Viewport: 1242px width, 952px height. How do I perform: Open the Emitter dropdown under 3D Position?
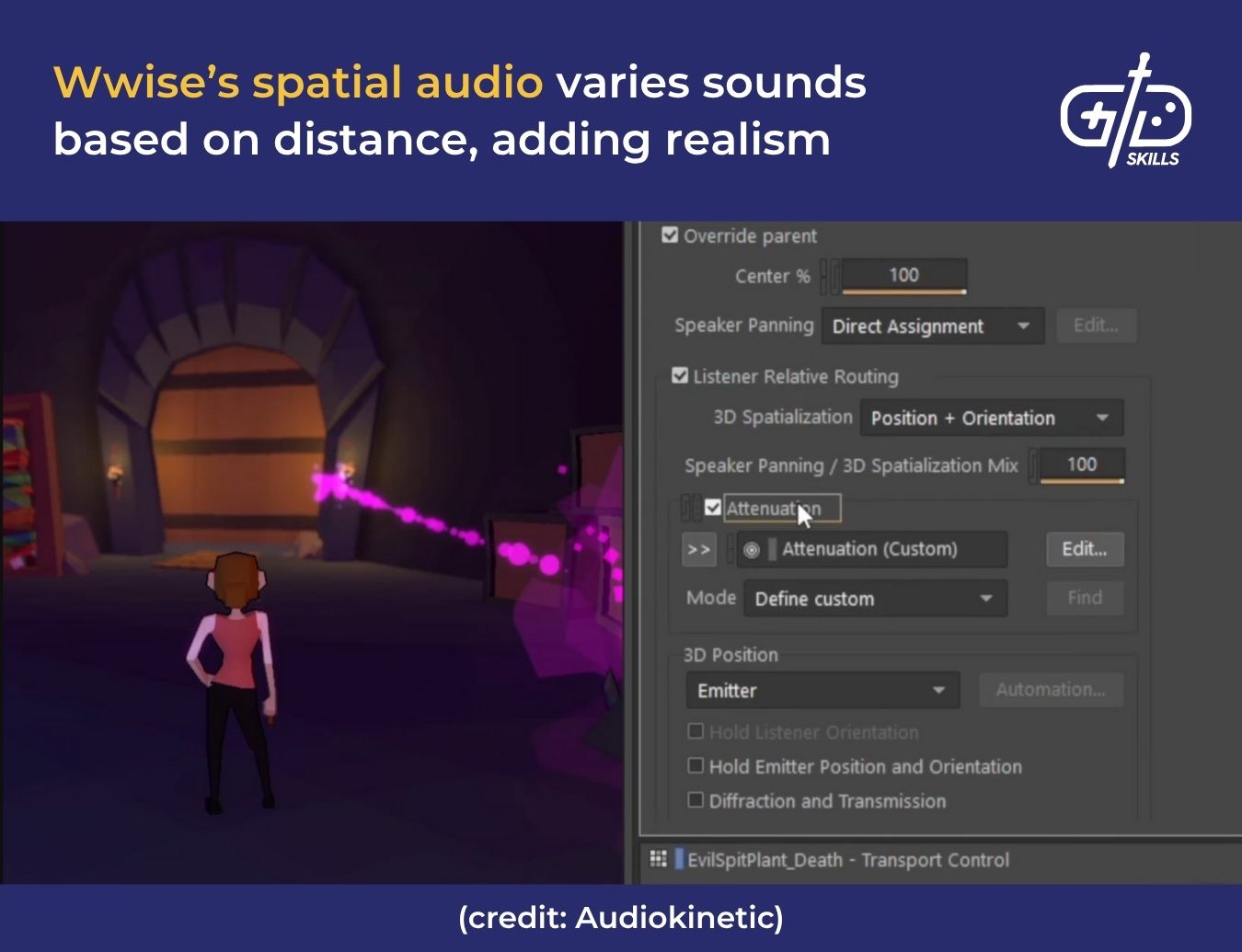(822, 690)
